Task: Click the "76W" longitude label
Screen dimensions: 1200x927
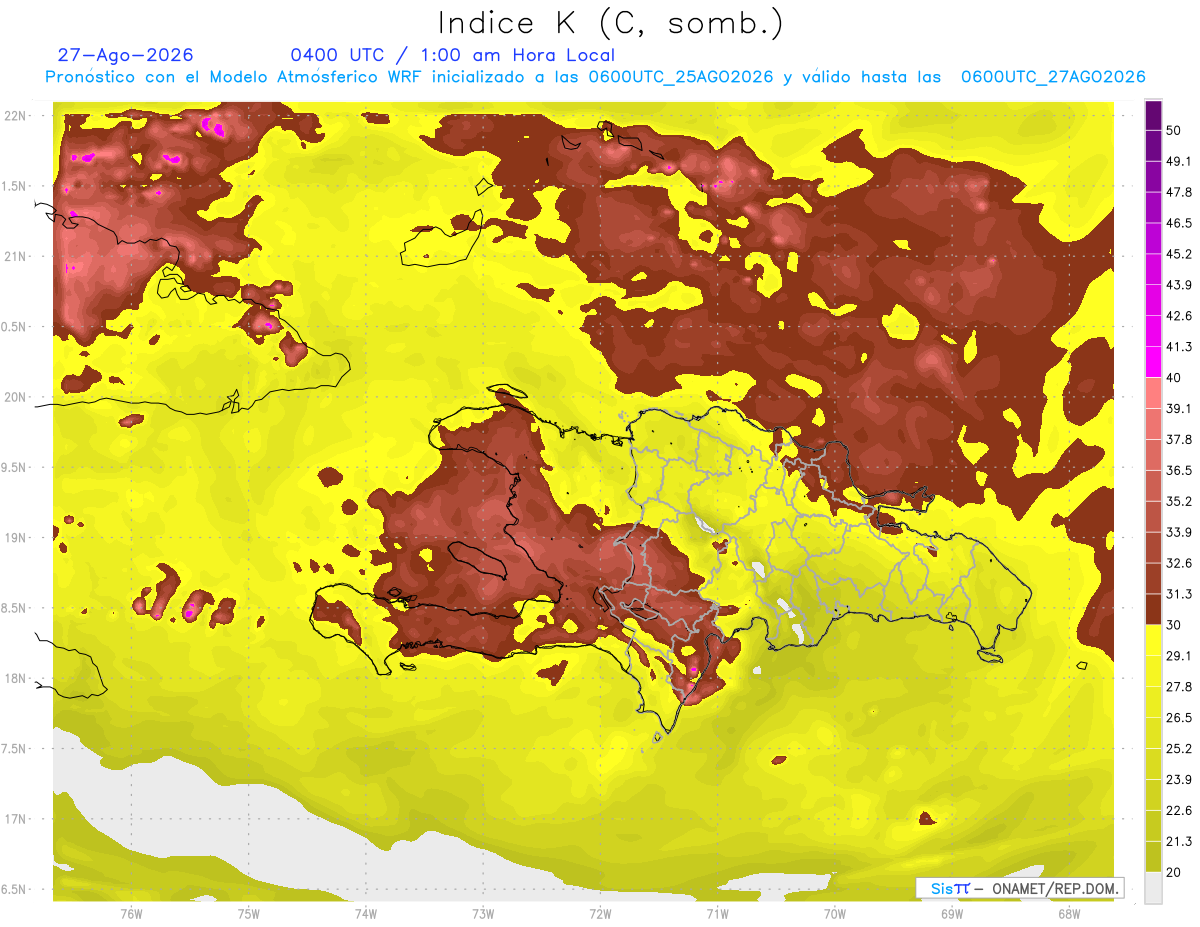Action: click(131, 913)
